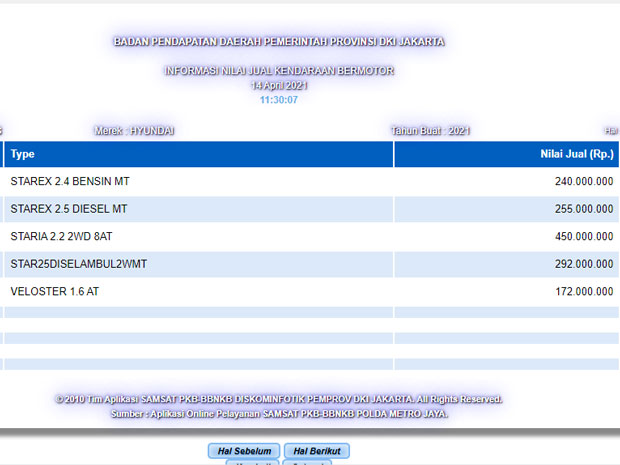Click the Nilai Jual (Rp.) column header
The image size is (620, 465).
575,154
